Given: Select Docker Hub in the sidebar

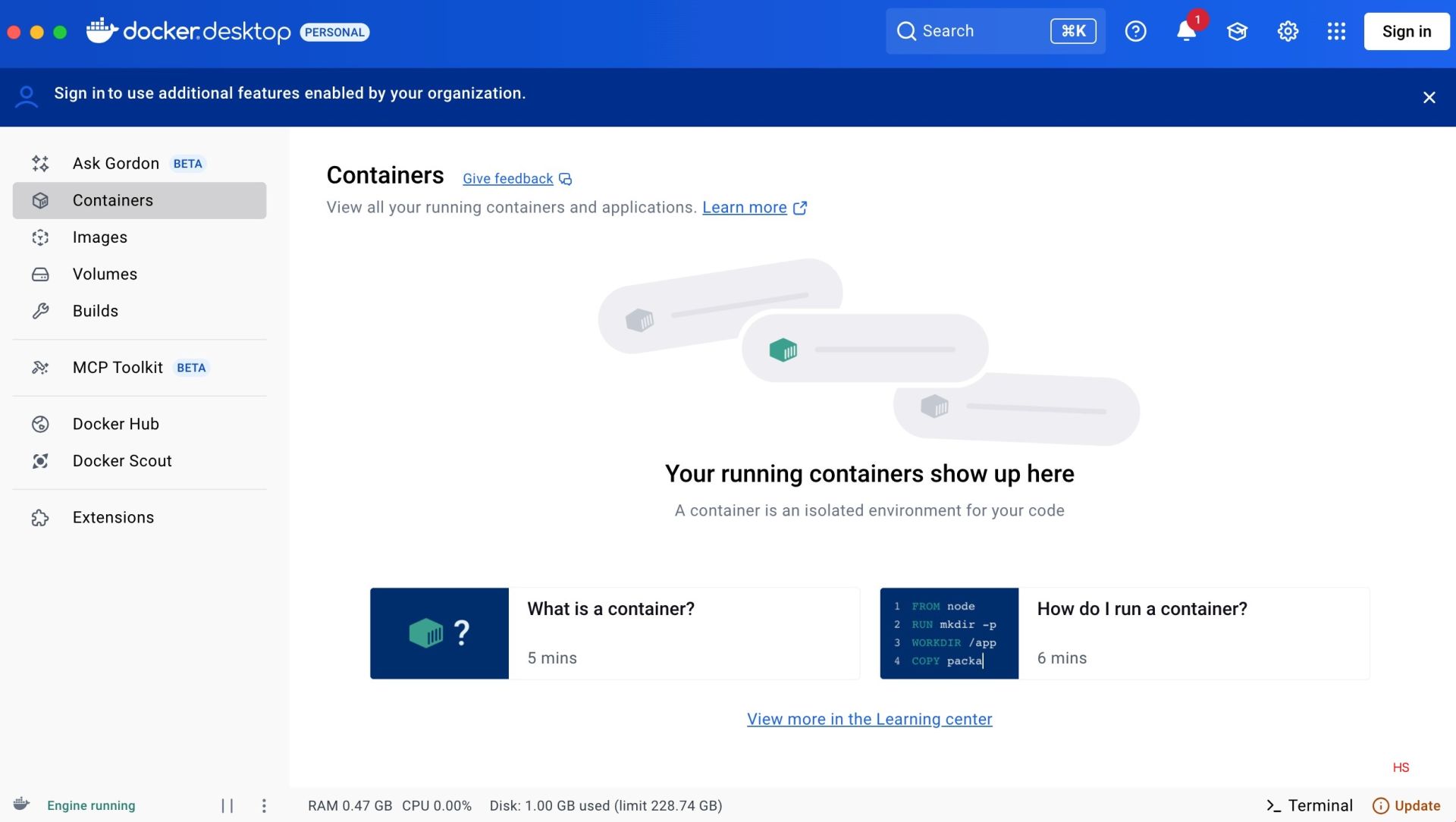Looking at the screenshot, I should 140,424.
